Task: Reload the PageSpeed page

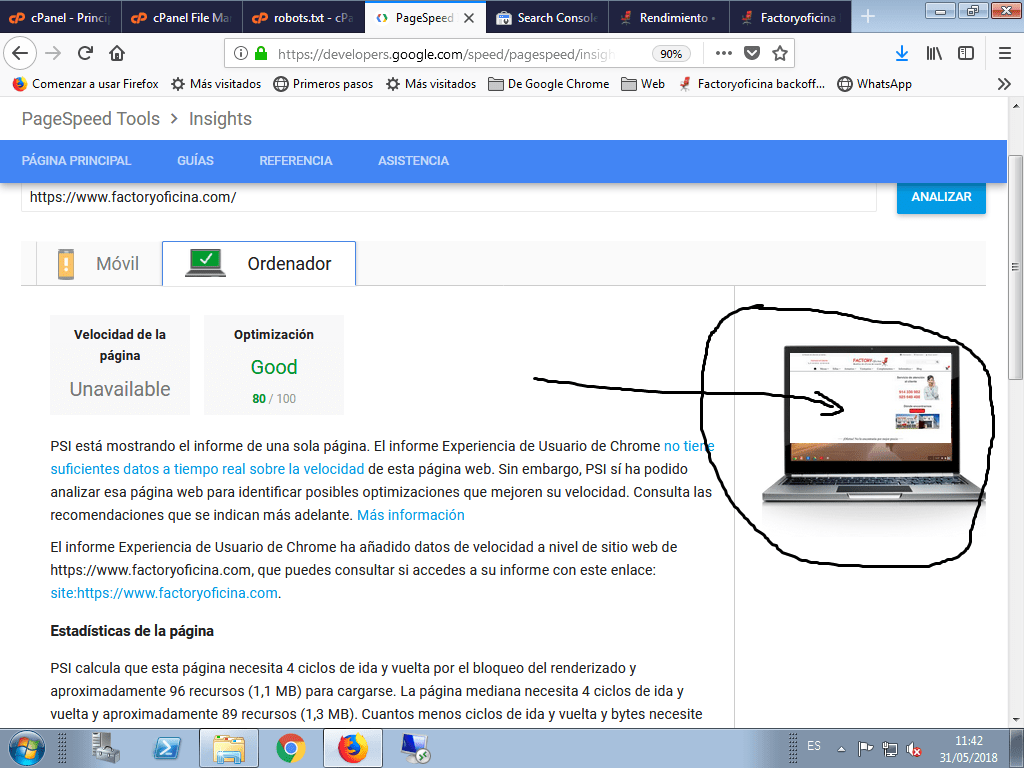Action: [x=85, y=53]
